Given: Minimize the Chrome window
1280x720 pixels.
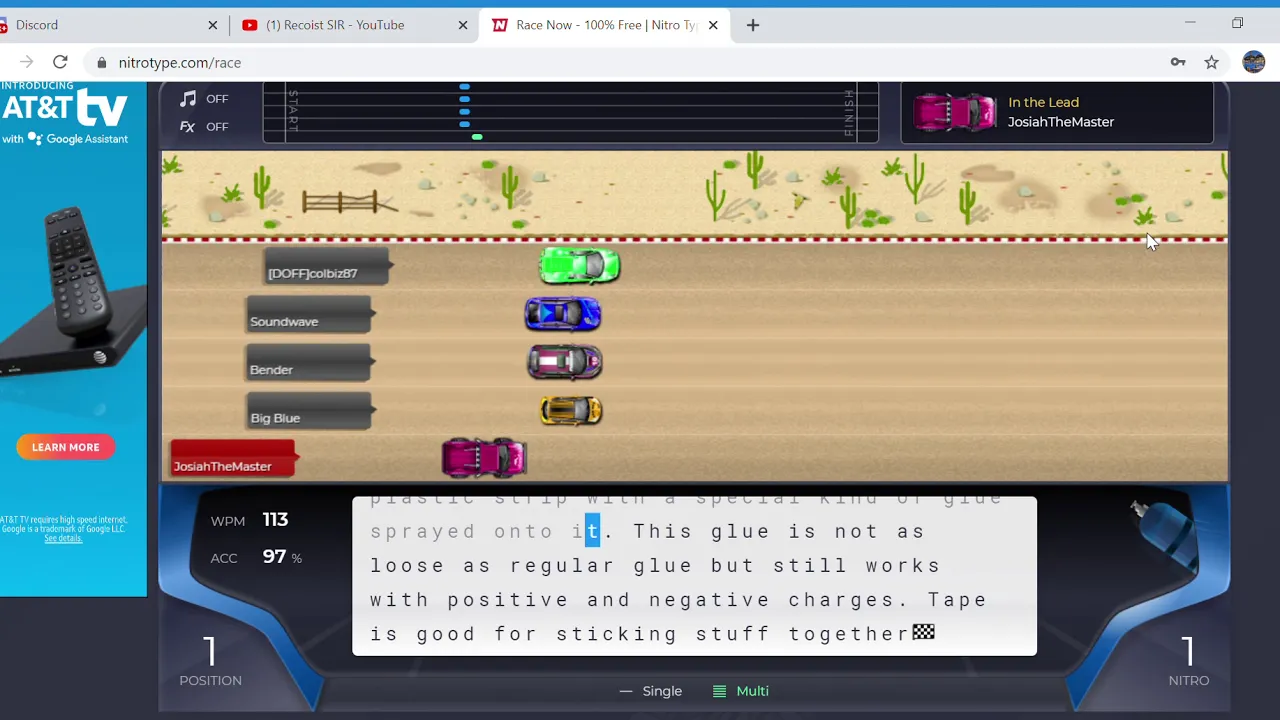Looking at the screenshot, I should 1190,23.
